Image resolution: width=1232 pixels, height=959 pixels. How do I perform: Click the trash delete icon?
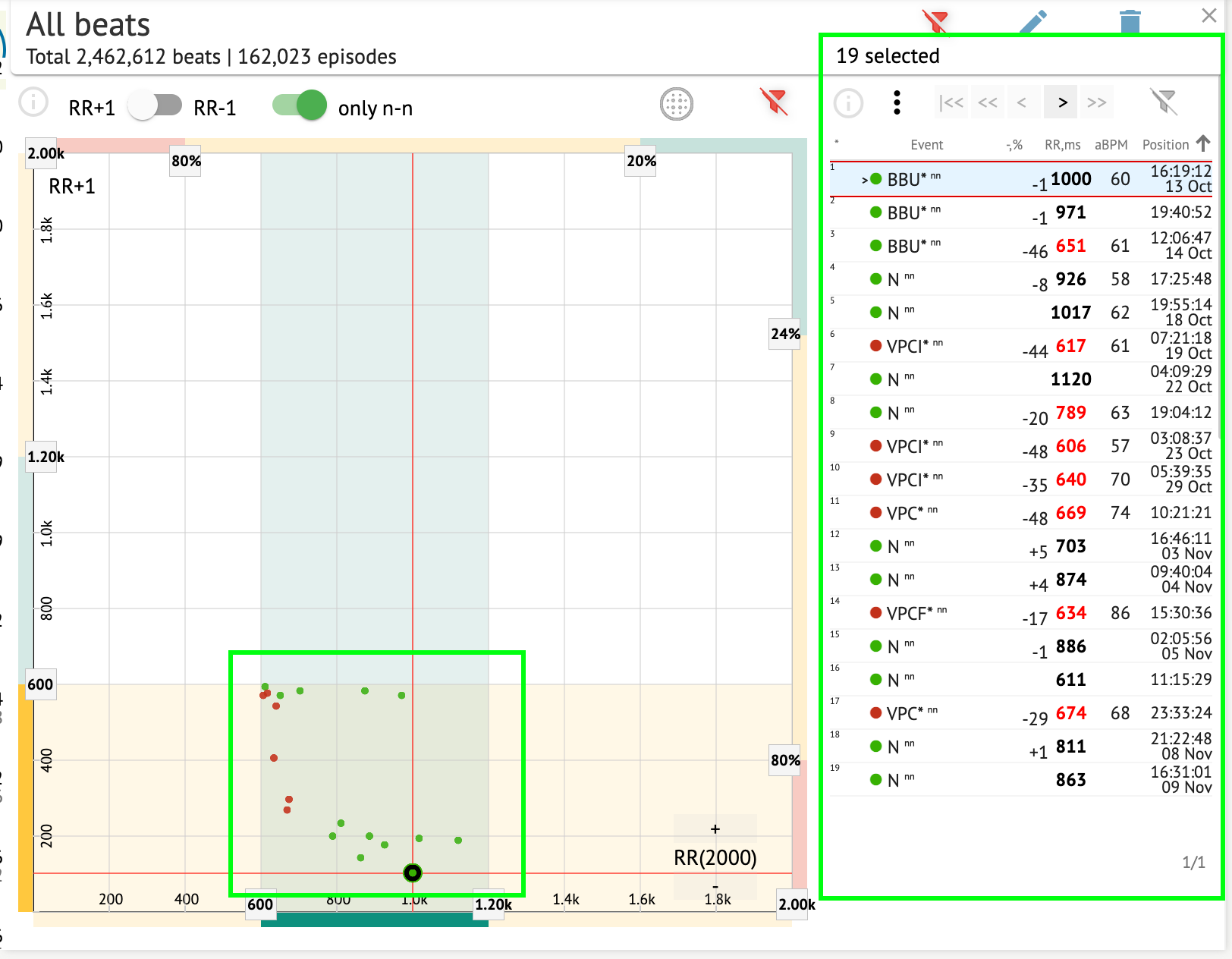pyautogui.click(x=1130, y=21)
